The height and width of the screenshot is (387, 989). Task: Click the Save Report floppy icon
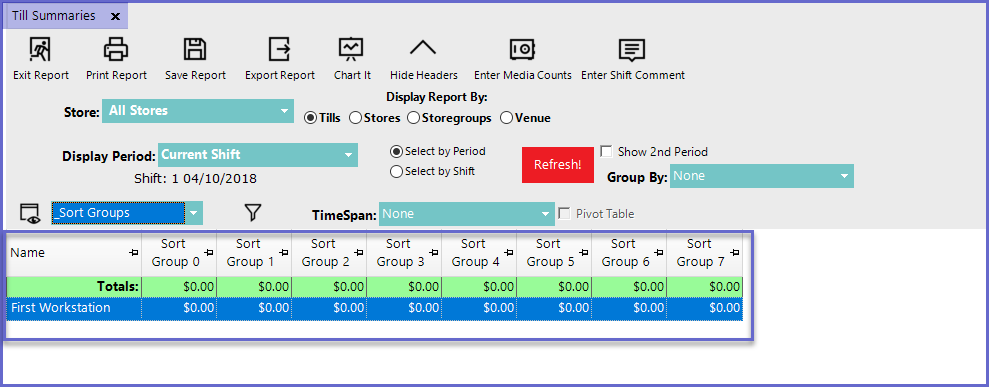coord(195,49)
